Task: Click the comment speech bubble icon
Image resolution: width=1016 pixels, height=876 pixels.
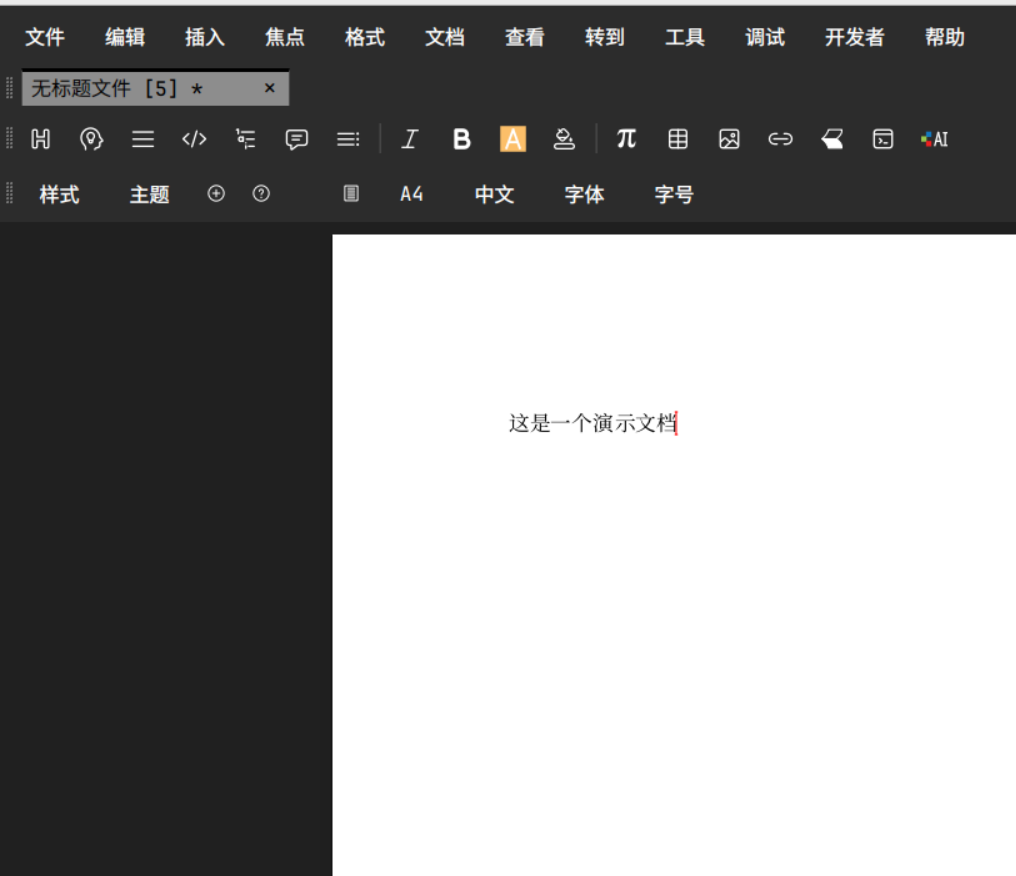Action: (x=297, y=140)
